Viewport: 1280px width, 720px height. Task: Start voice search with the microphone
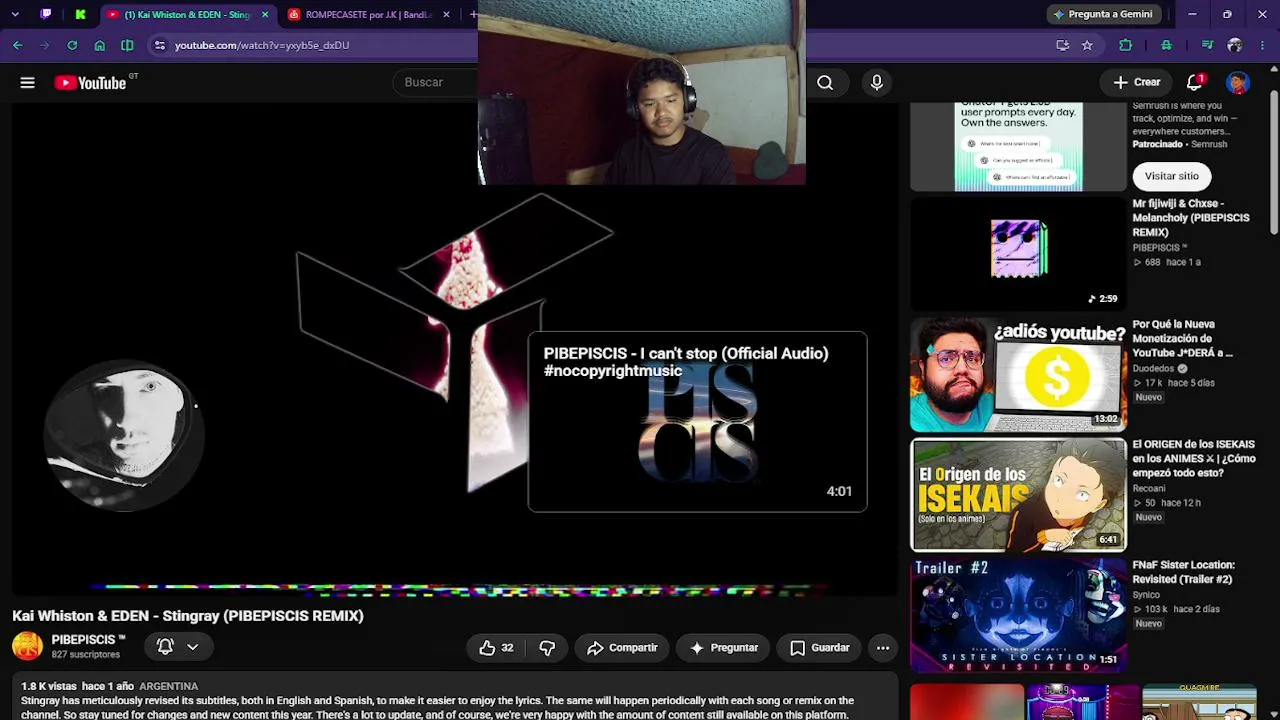pyautogui.click(x=877, y=83)
